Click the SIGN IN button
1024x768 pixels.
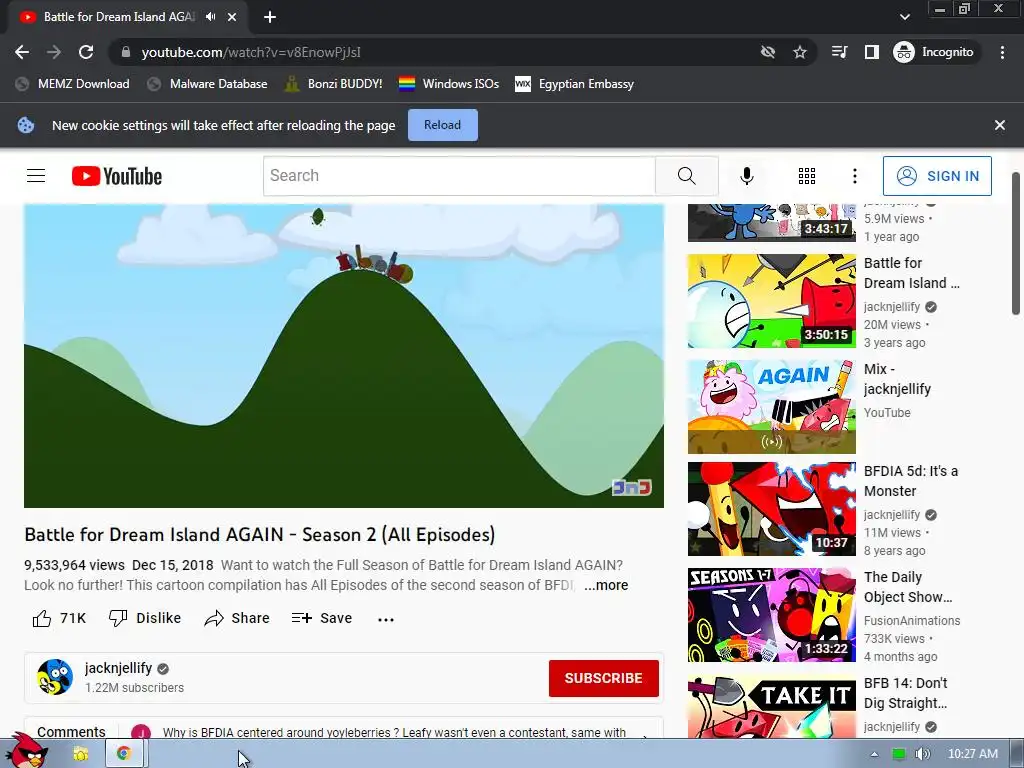(937, 176)
